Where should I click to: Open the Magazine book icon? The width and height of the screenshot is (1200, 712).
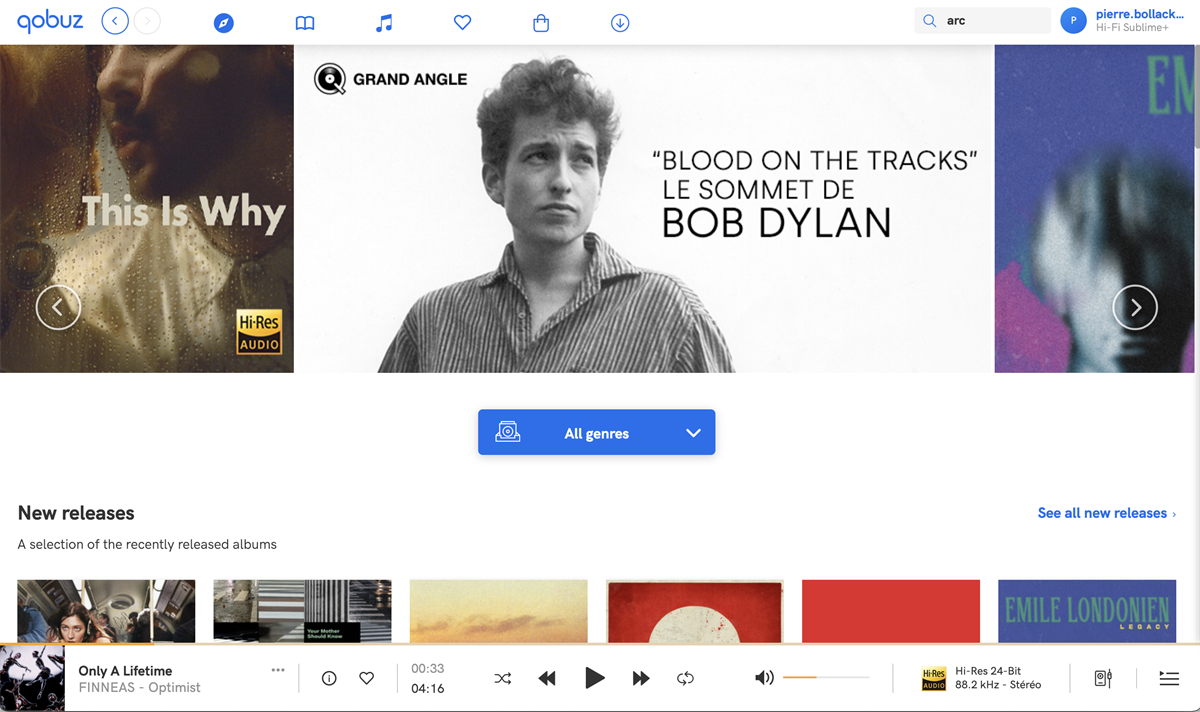(305, 23)
